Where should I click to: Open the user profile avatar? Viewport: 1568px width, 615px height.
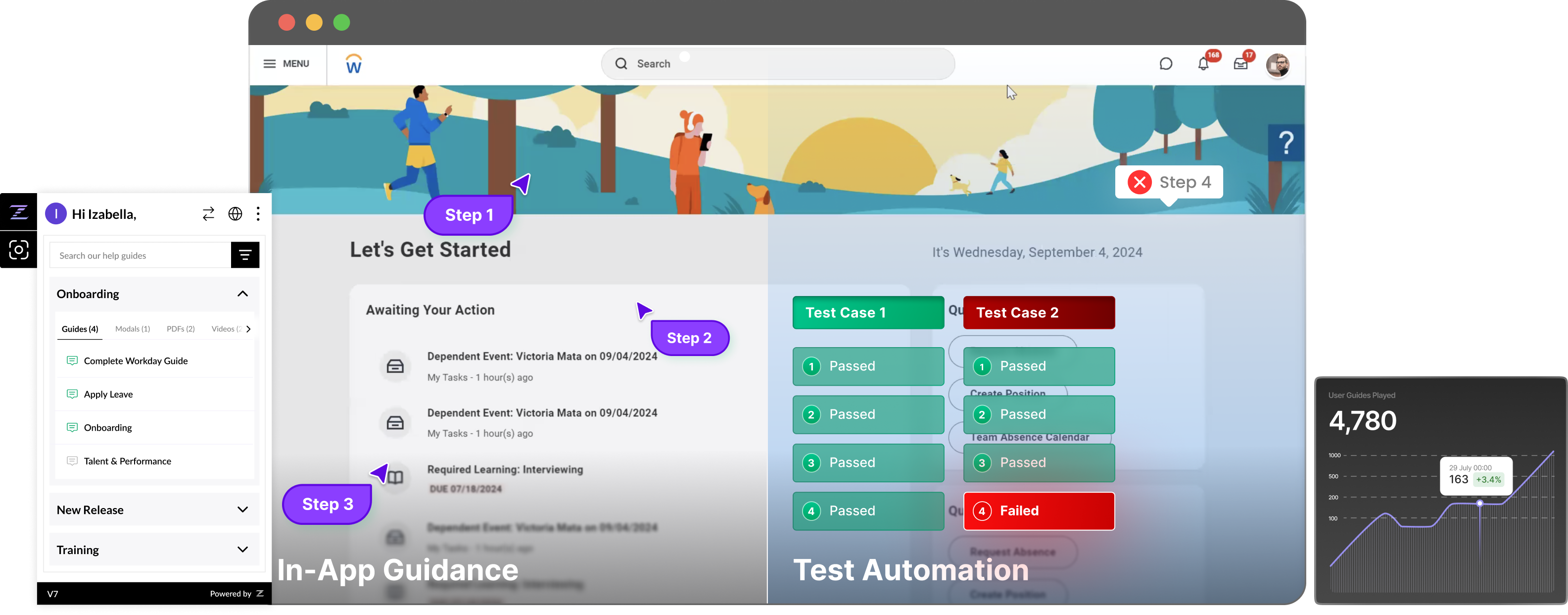1278,65
